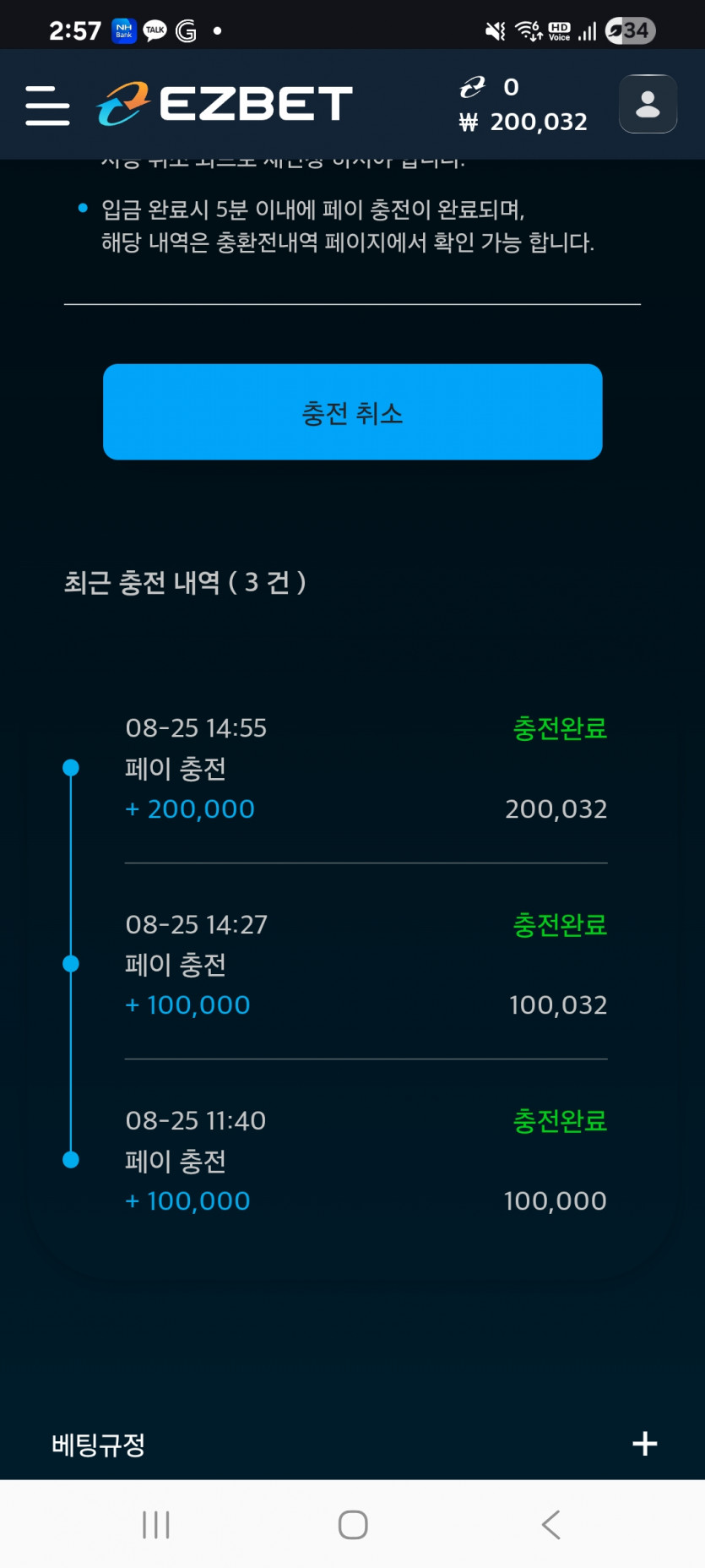Tap the 베팅규정 label

click(99, 1445)
